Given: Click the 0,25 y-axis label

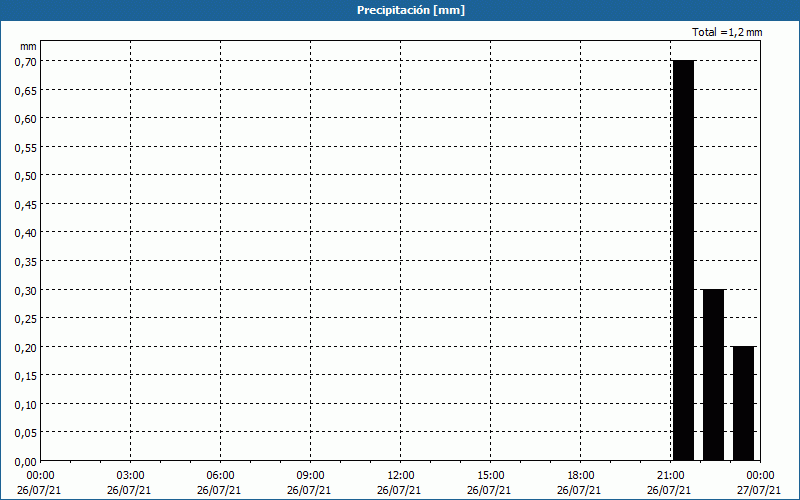Looking at the screenshot, I should (26, 318).
